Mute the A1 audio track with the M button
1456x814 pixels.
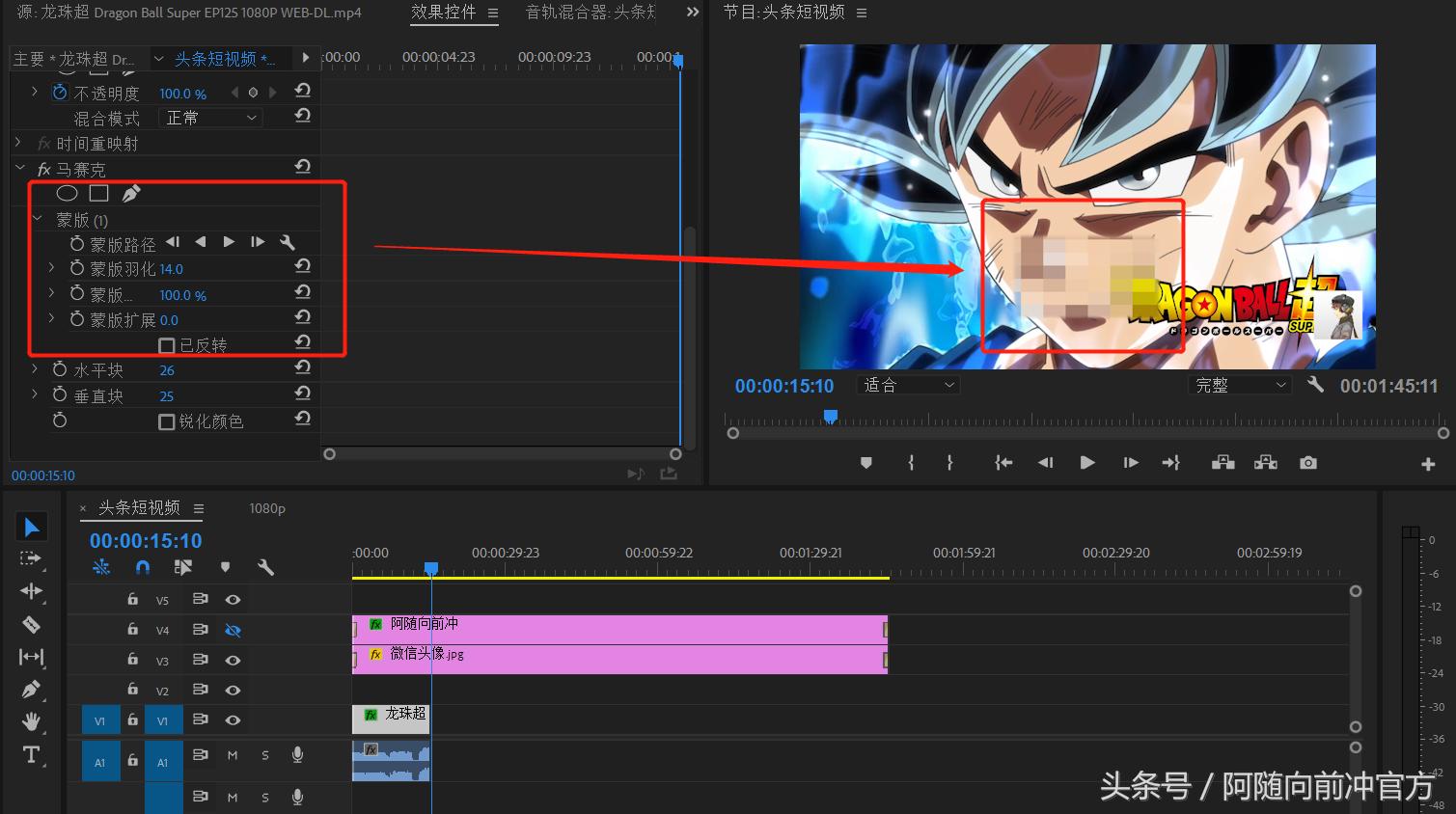233,755
